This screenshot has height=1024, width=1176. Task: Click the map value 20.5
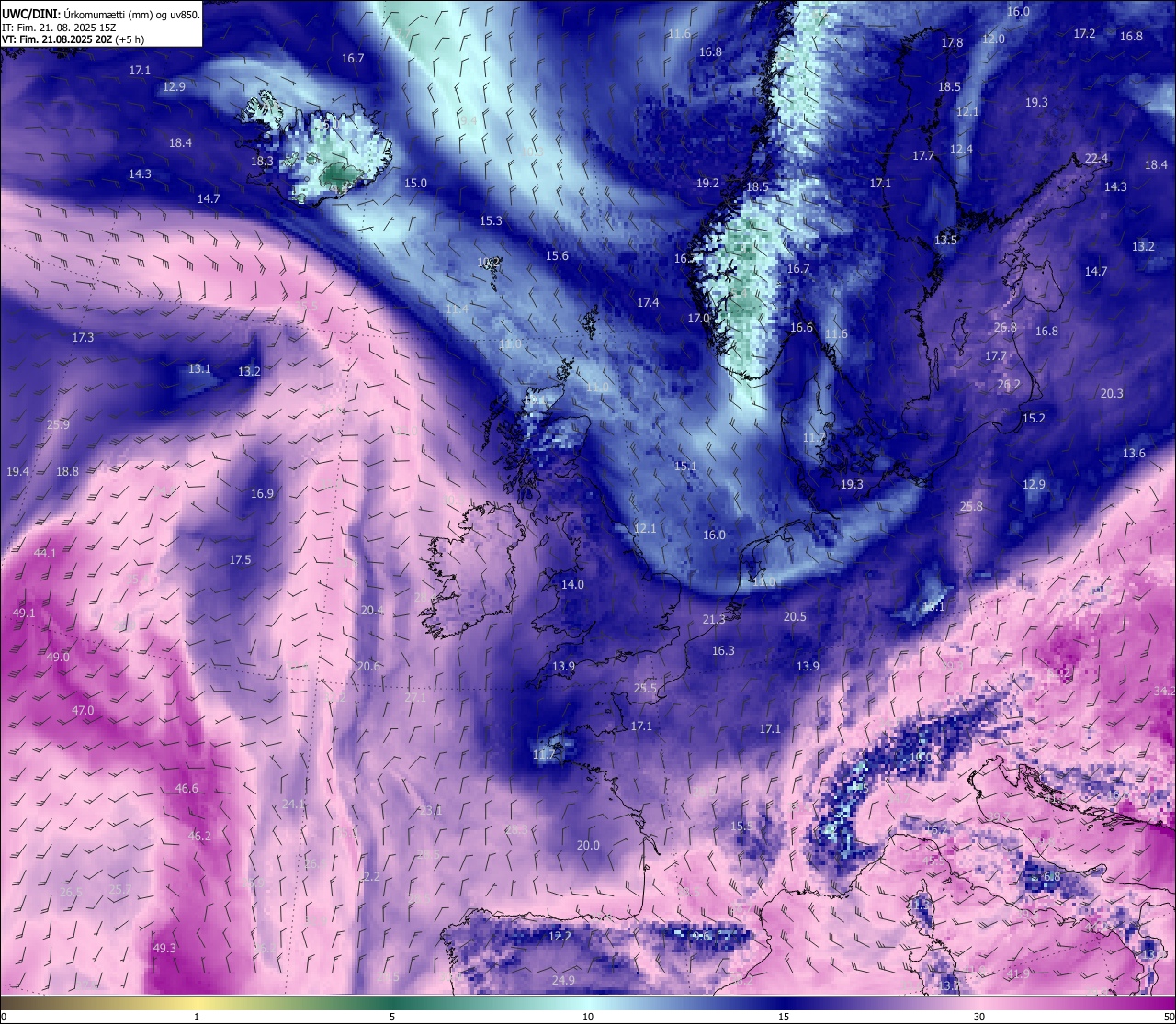[x=795, y=616]
